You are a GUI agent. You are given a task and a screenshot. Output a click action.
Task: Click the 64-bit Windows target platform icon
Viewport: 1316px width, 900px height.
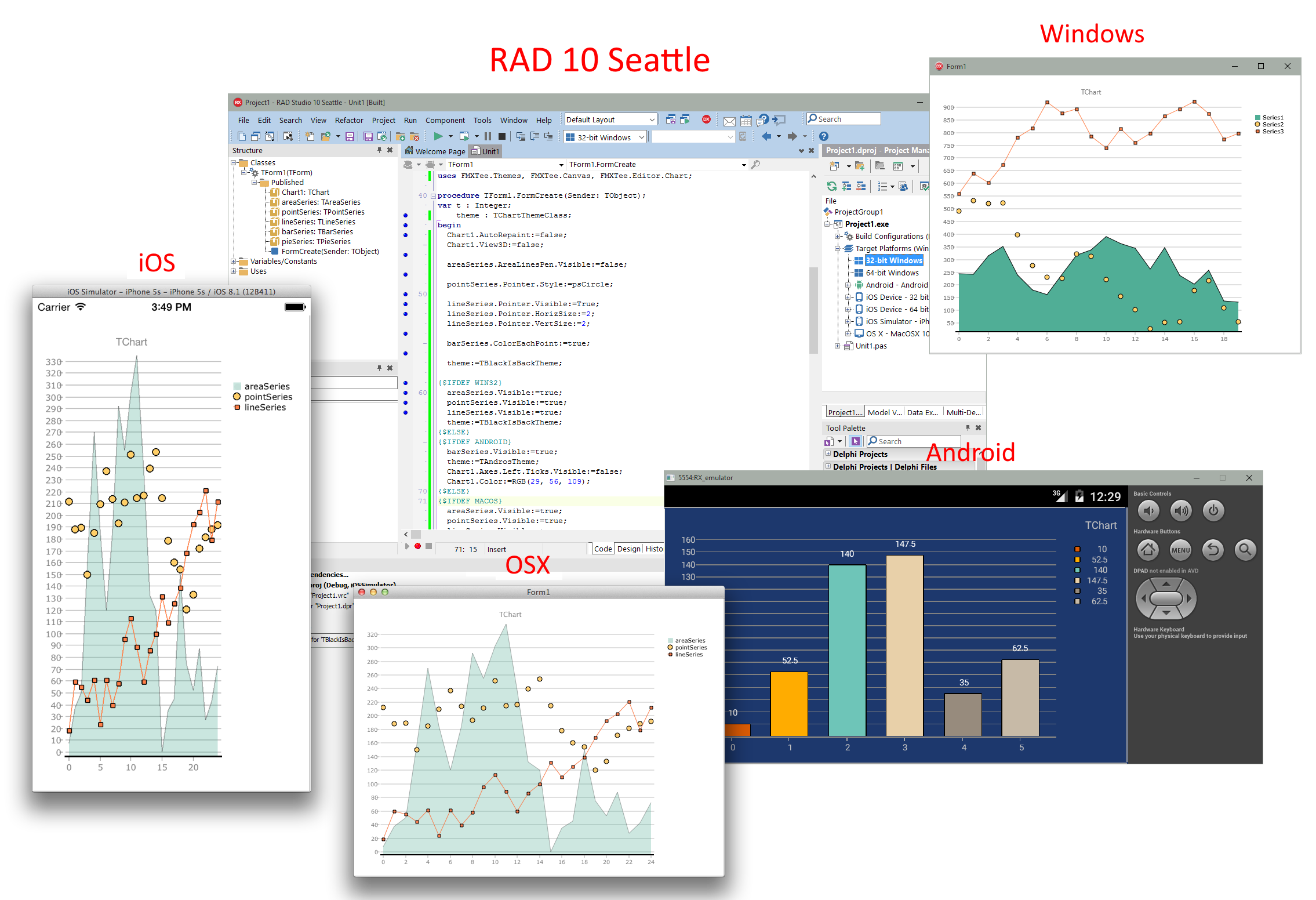859,273
